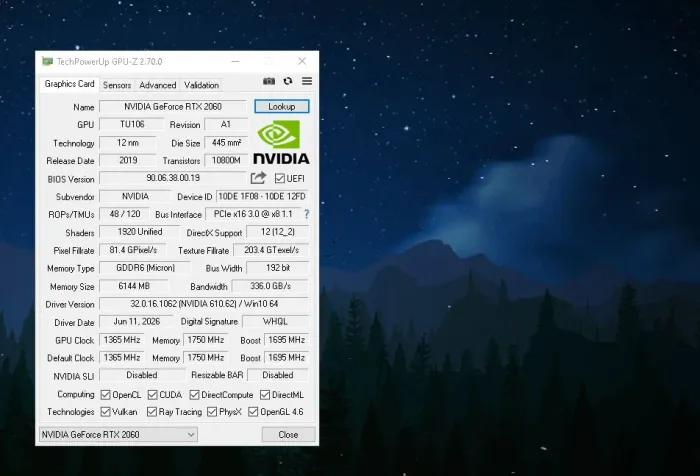Click the Lookup button
The width and height of the screenshot is (700, 476).
coord(282,106)
